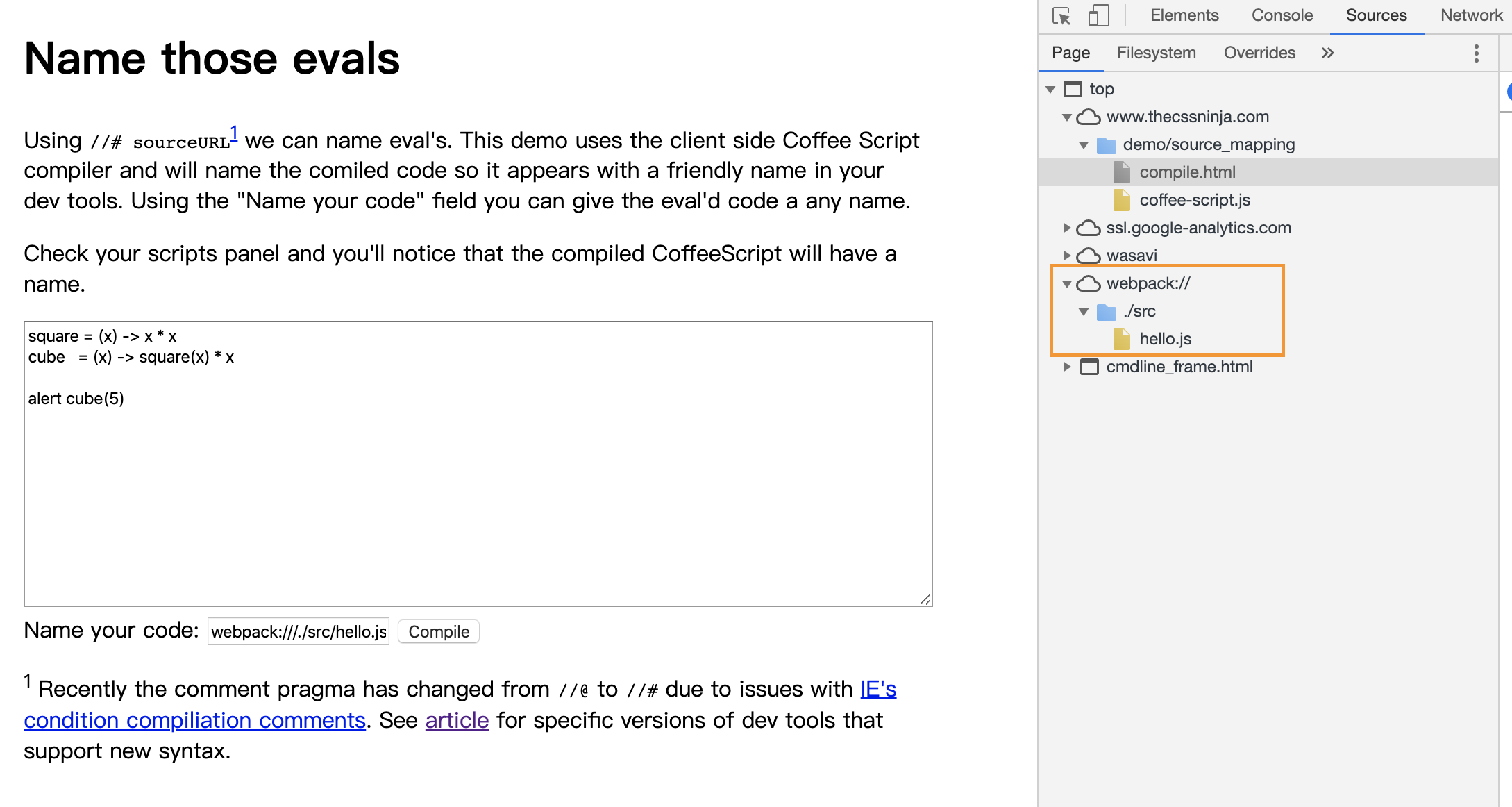Viewport: 1512px width, 807px height.
Task: Open DevTools Console tab
Action: tap(1282, 15)
